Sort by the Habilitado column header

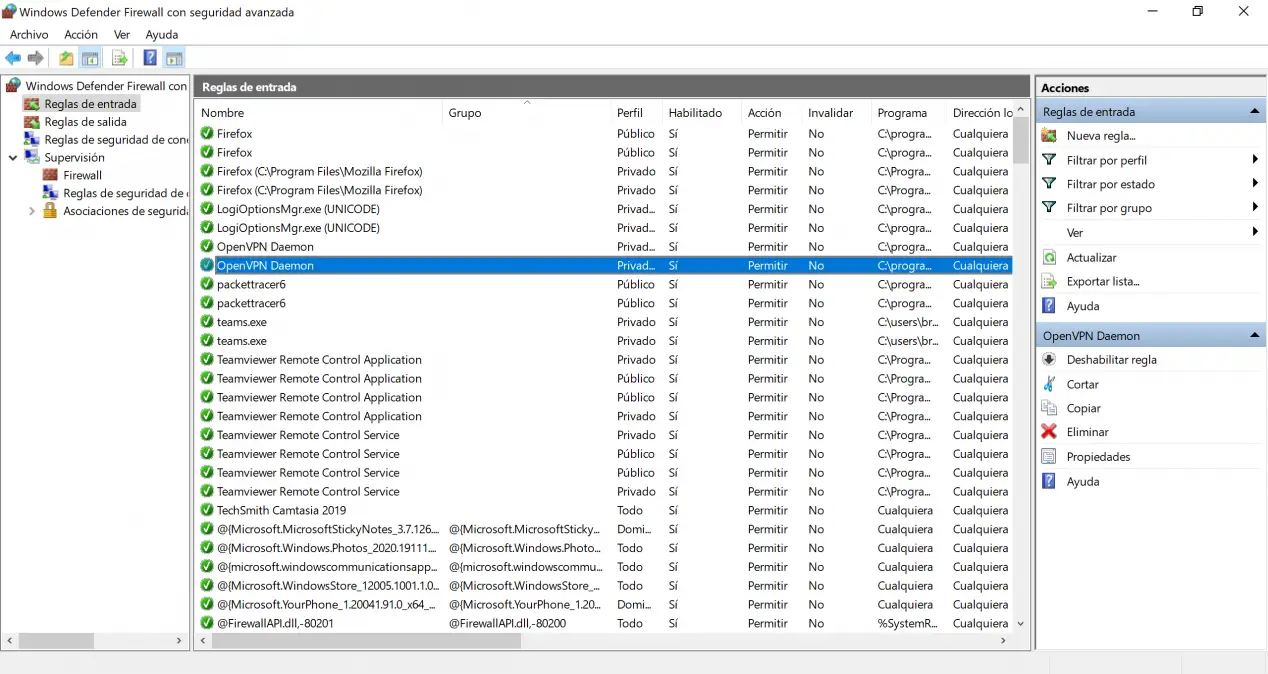tap(702, 113)
